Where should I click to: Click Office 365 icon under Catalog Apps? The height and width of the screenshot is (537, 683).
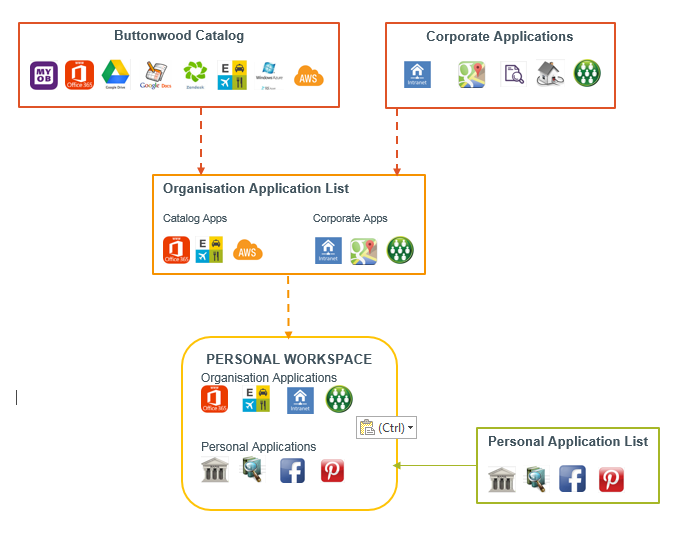tap(176, 250)
